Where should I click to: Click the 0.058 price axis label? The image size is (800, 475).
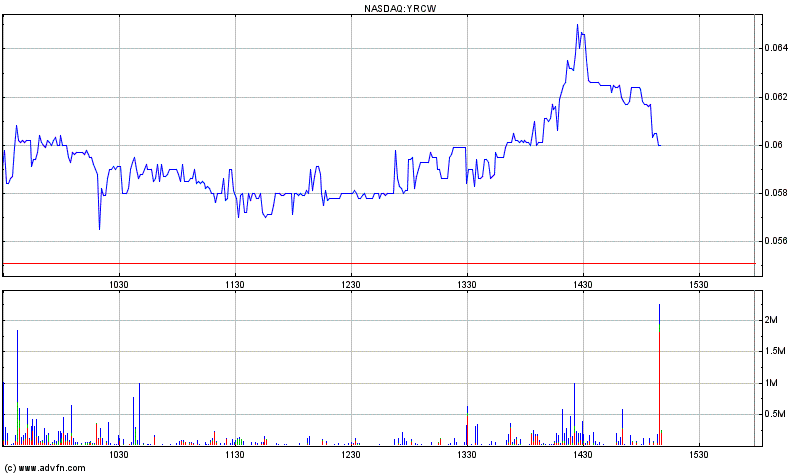tap(776, 193)
